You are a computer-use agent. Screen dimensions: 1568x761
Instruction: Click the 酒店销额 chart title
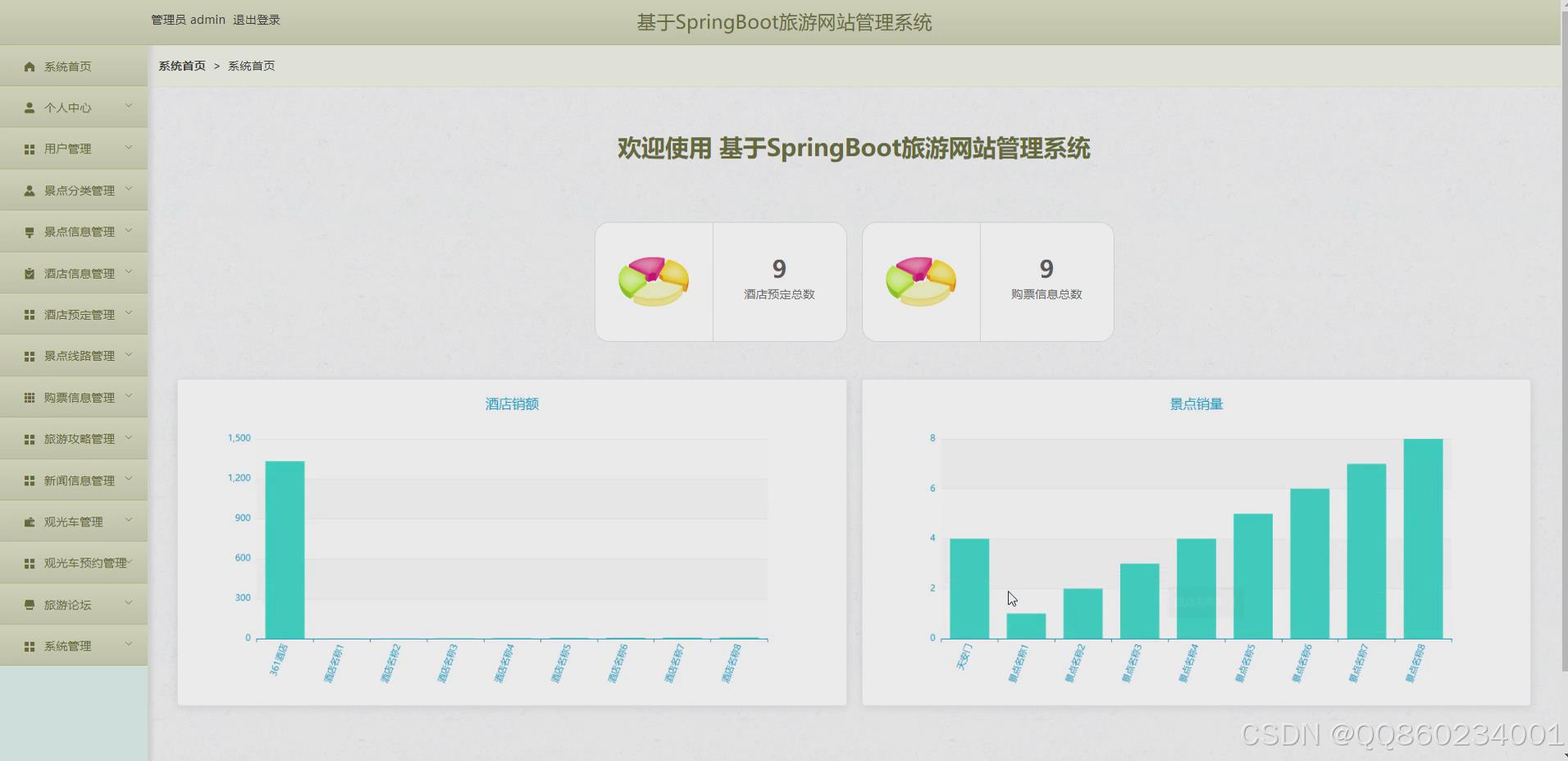coord(512,403)
